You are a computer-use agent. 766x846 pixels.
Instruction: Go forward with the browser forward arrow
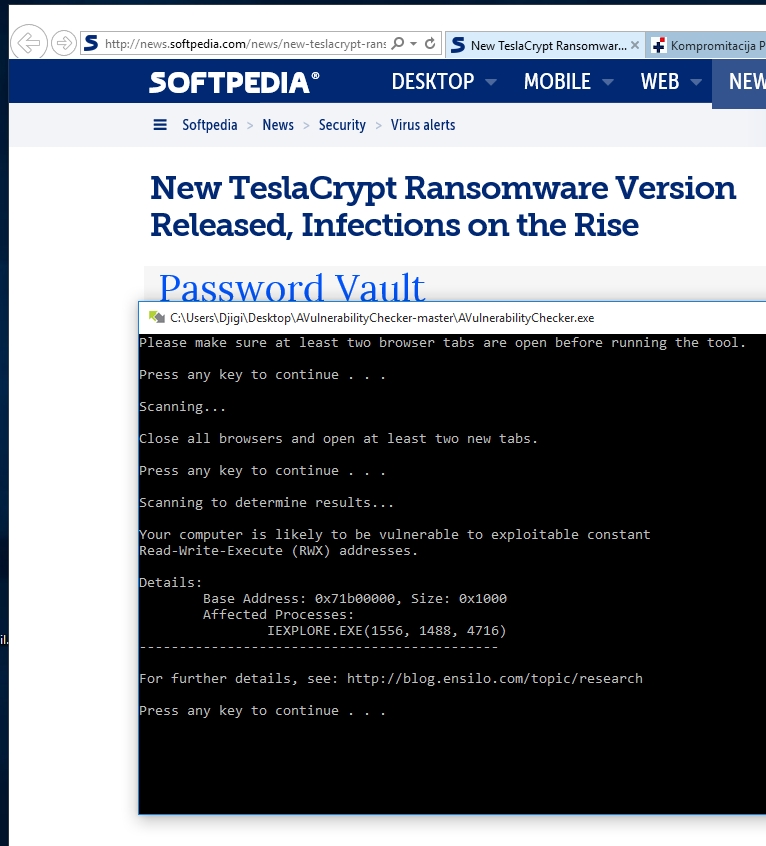[64, 43]
